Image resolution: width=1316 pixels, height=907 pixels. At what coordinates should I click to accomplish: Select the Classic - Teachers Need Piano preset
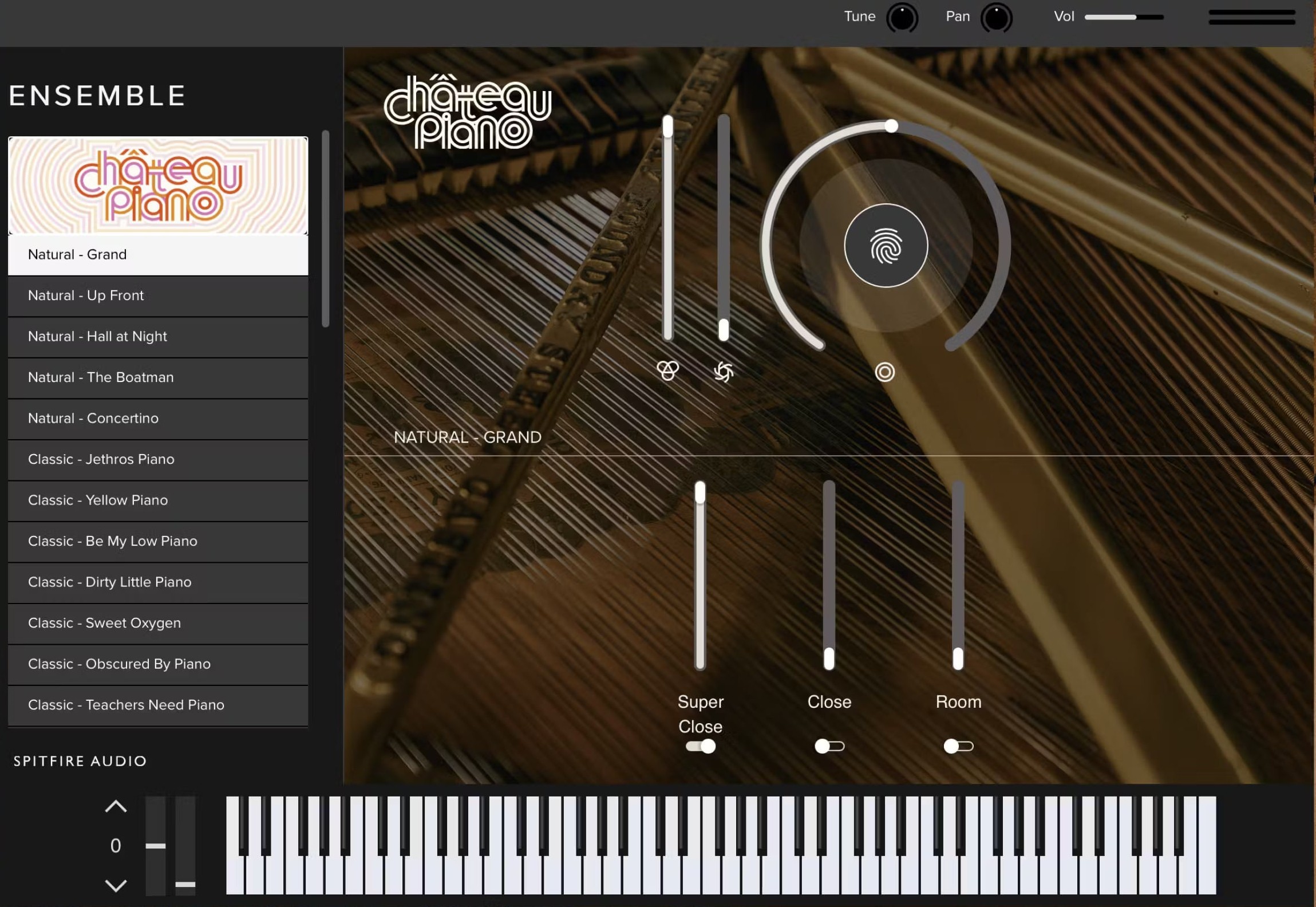(158, 705)
